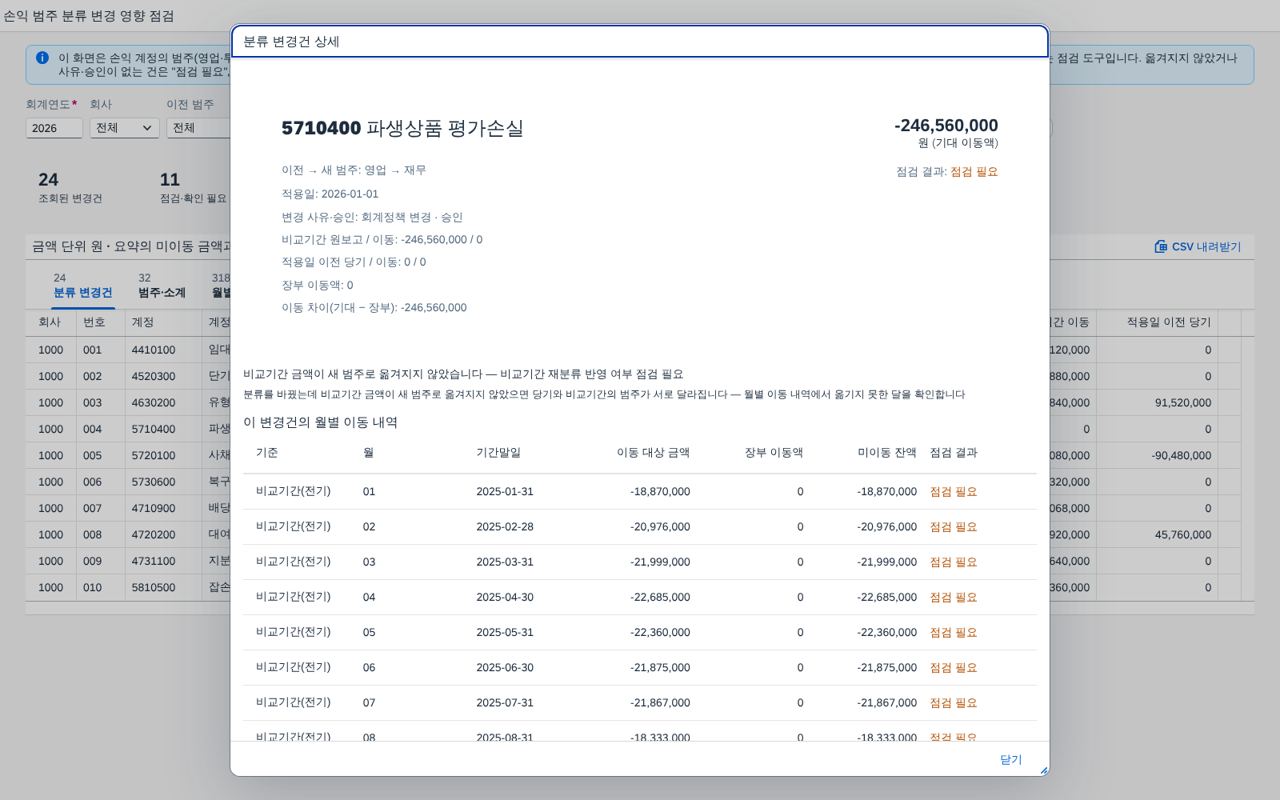Click the info icon in blue banner
1280x800 pixels.
click(x=42, y=58)
